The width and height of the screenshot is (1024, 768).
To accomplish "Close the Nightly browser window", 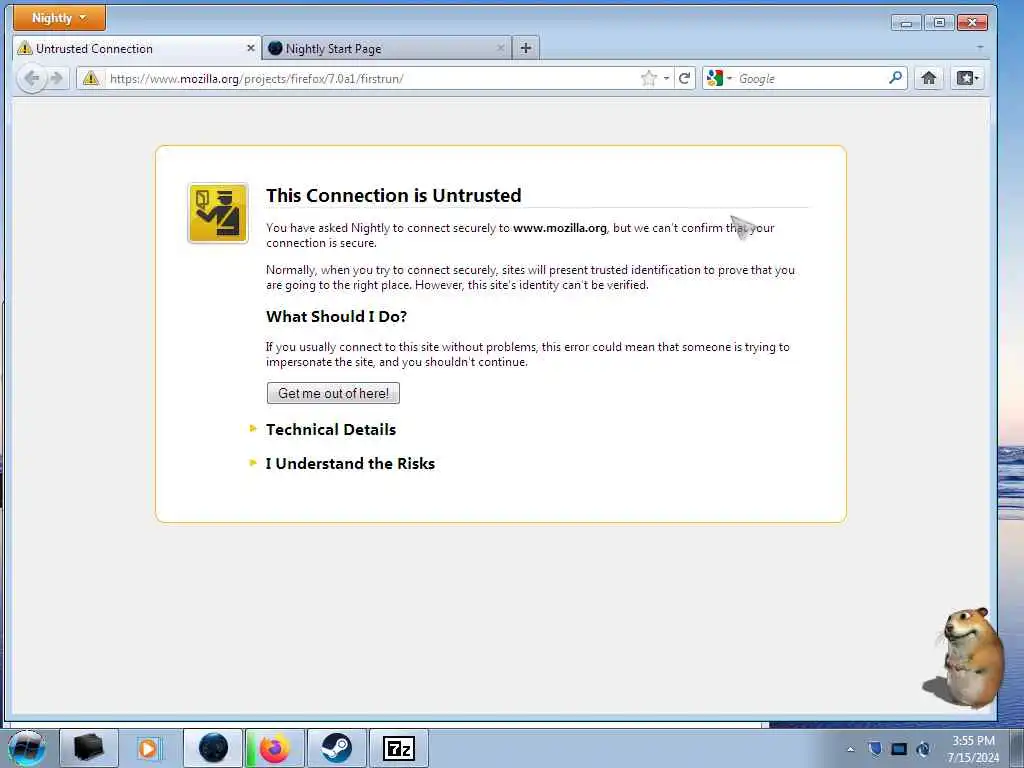I will coord(972,23).
